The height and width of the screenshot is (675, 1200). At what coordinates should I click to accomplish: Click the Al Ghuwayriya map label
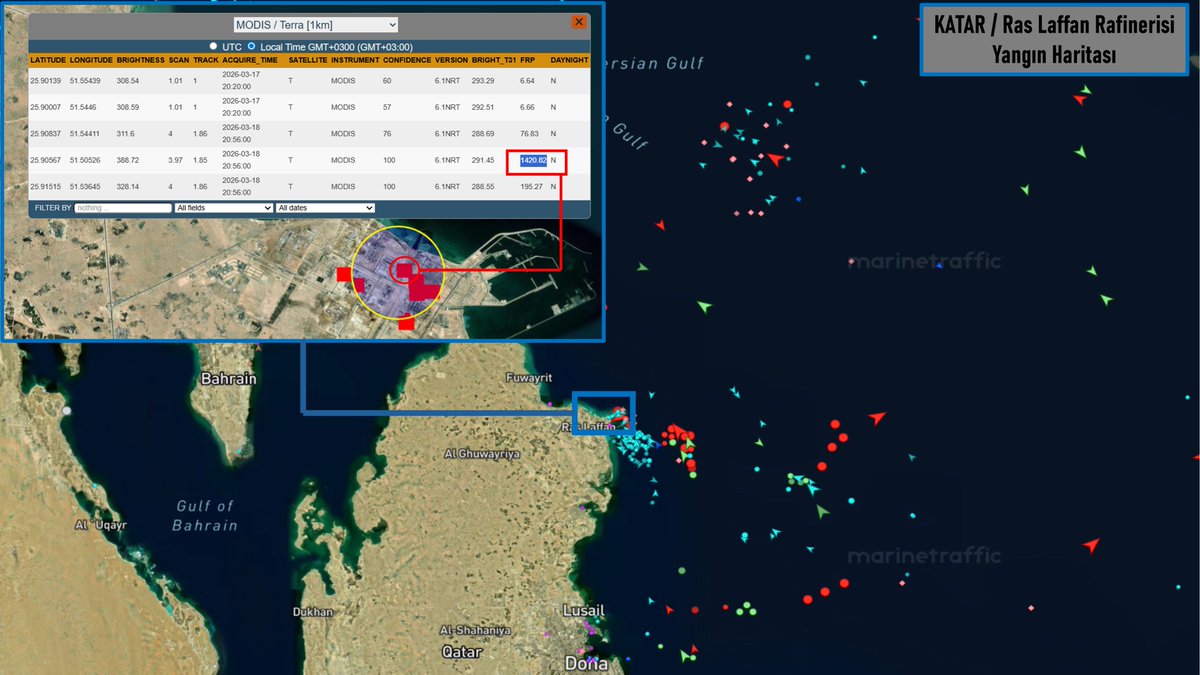483,453
